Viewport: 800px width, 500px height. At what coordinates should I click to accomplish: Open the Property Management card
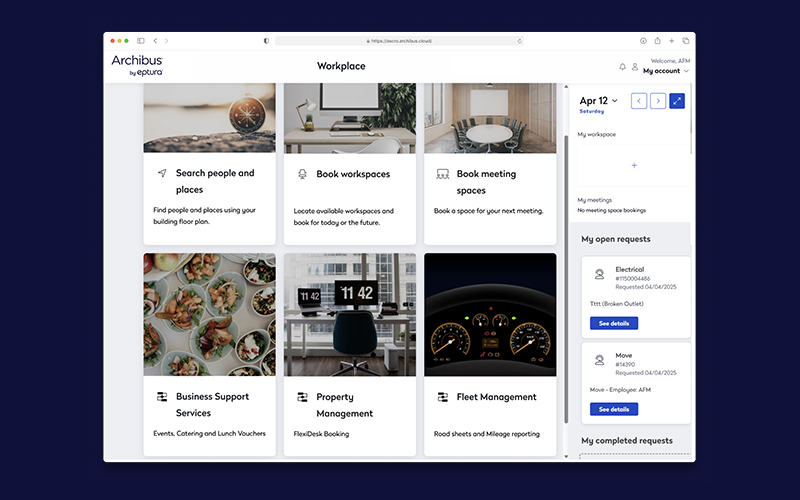click(349, 355)
